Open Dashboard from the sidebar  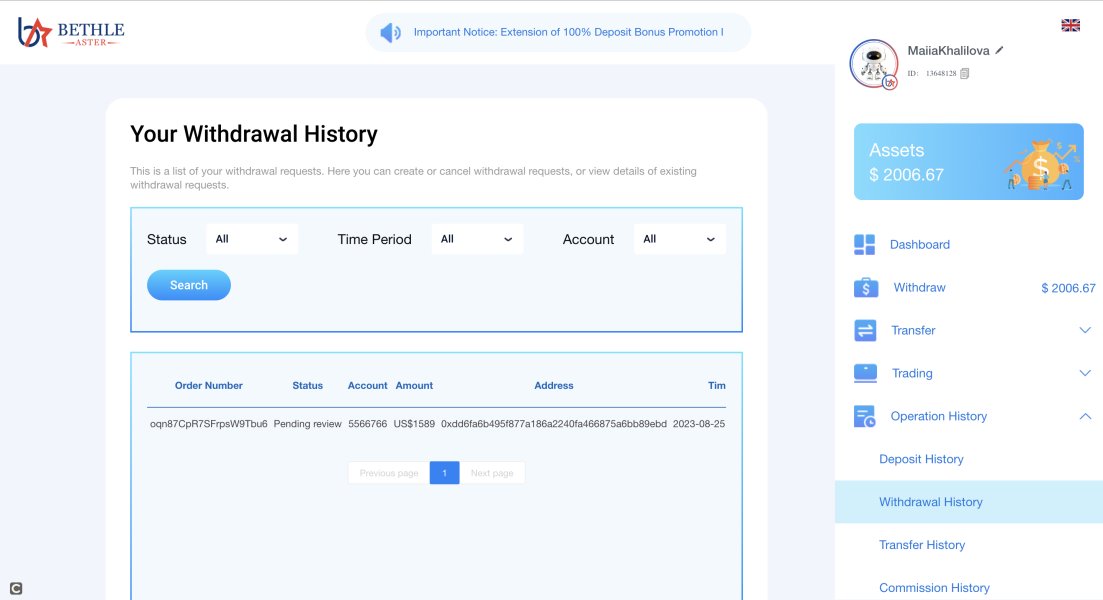pos(919,244)
